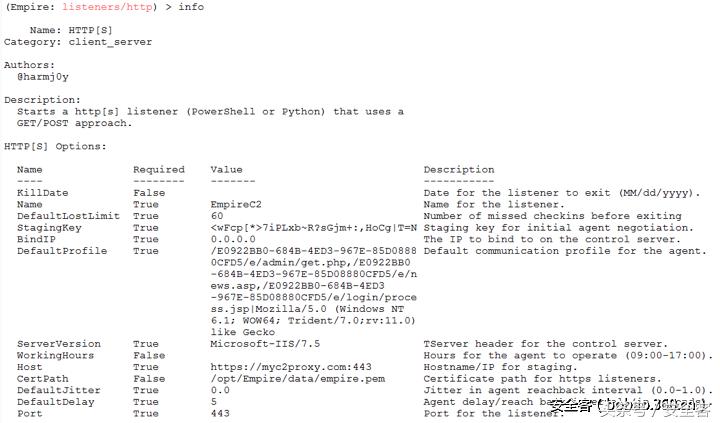Click the info command in the prompt

[x=190, y=7]
